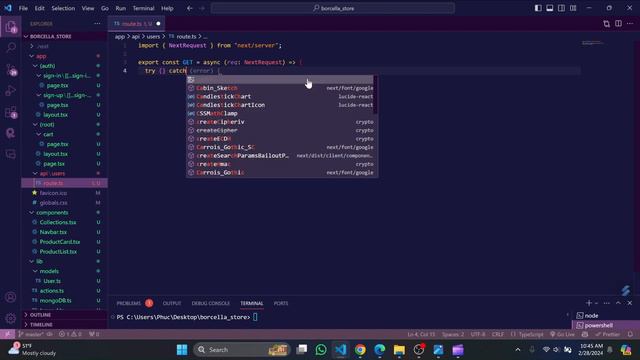Switch to the OUTPUT panel tab
The width and height of the screenshot is (640, 360).
pyautogui.click(x=172, y=303)
